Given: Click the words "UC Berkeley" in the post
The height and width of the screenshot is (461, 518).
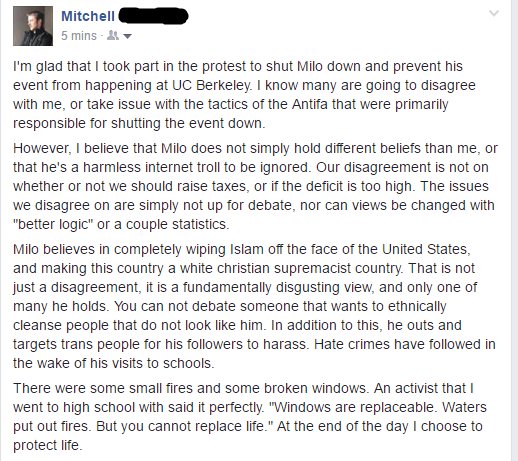Looking at the screenshot, I should tap(211, 85).
